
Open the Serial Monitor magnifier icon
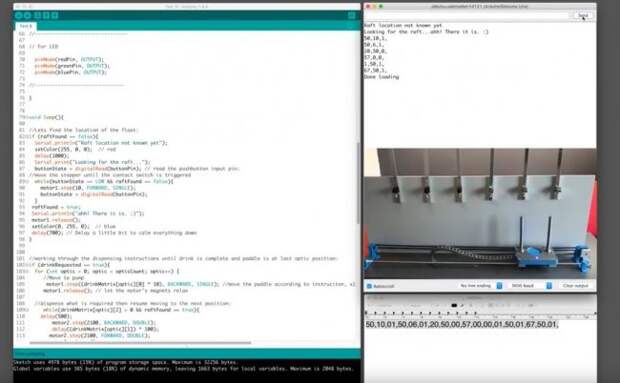[x=352, y=15]
